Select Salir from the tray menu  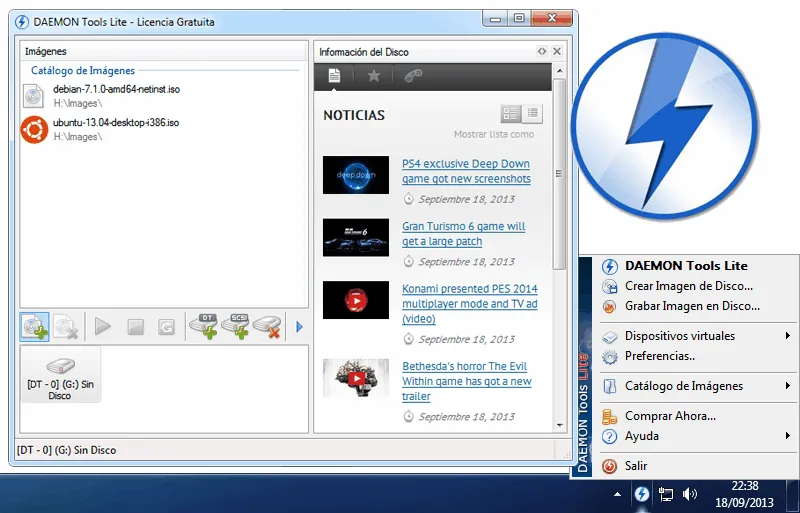[x=636, y=466]
